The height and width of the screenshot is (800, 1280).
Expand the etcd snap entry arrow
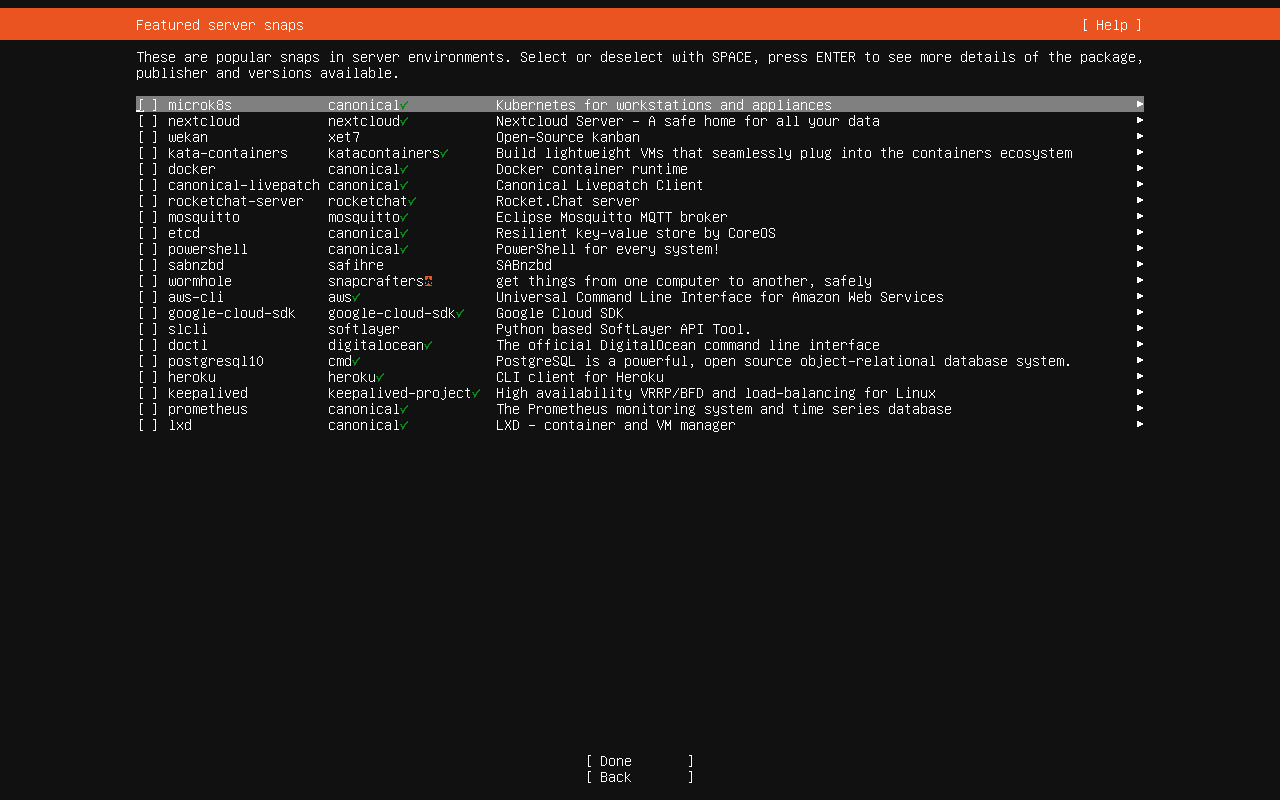[1140, 233]
